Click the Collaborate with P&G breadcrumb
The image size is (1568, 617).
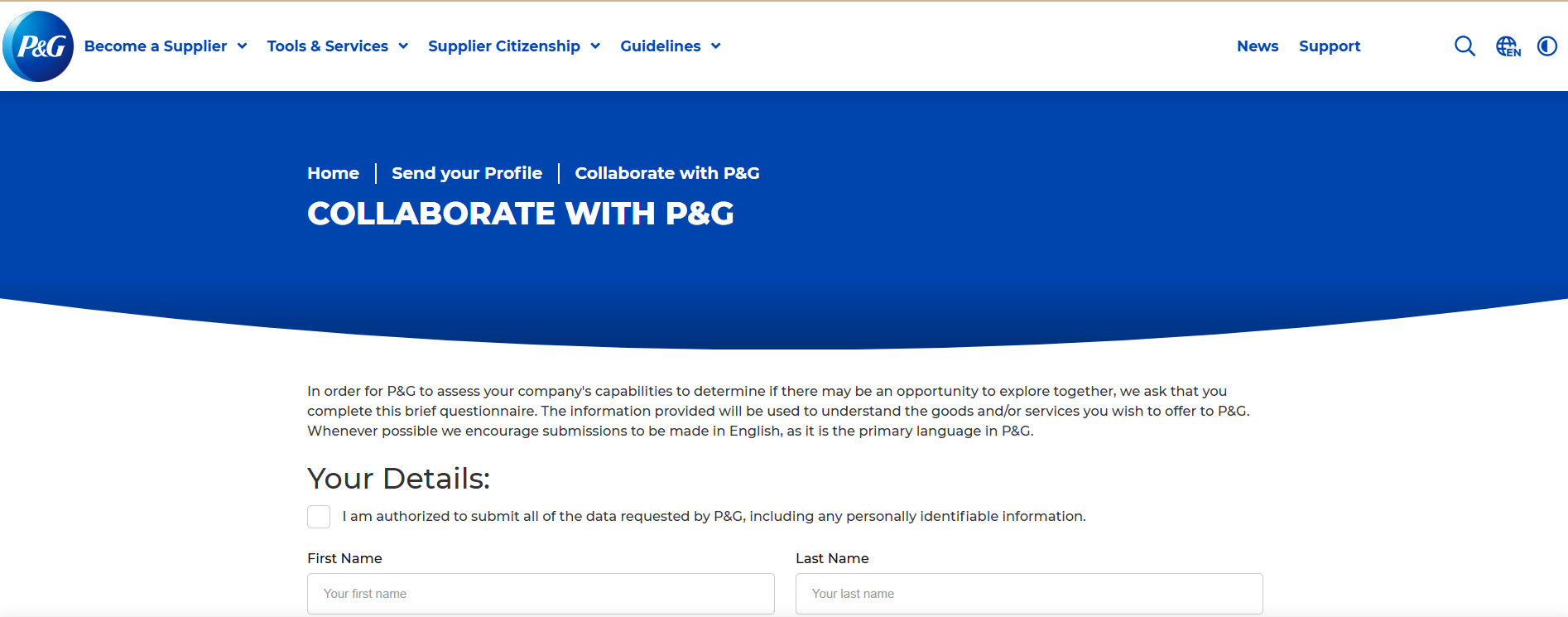click(x=666, y=173)
